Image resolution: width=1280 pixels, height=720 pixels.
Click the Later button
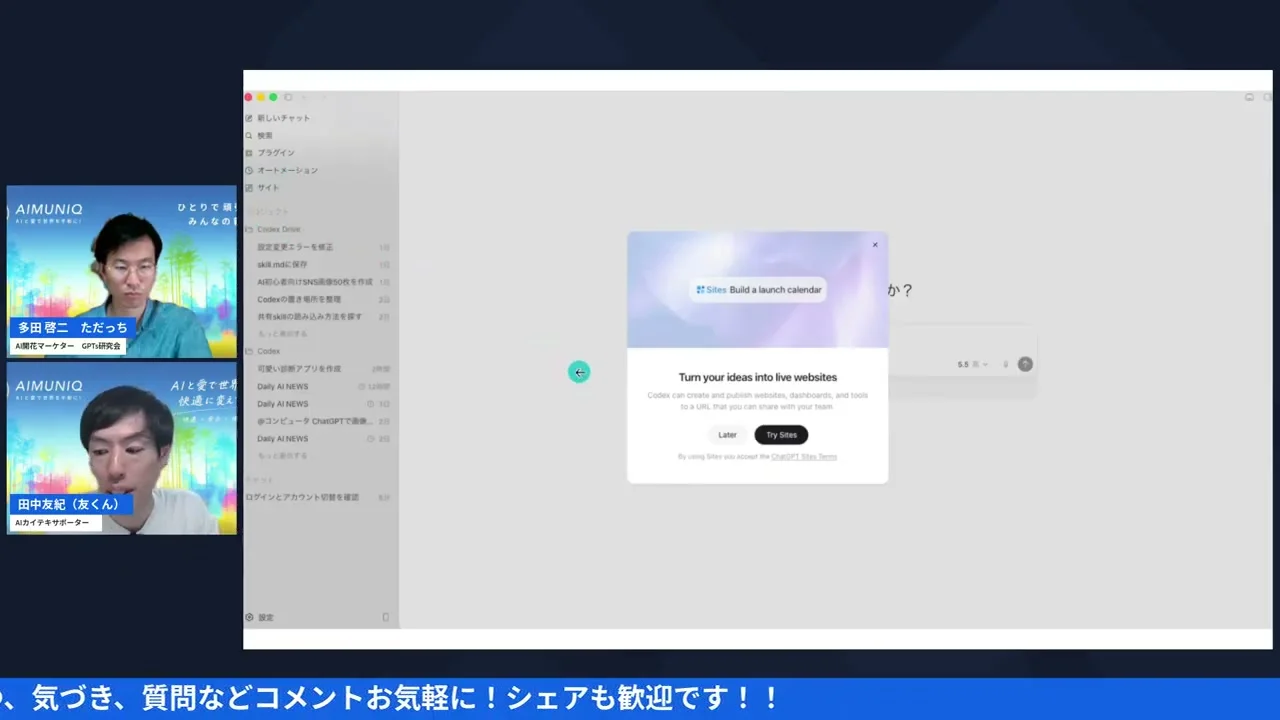727,435
